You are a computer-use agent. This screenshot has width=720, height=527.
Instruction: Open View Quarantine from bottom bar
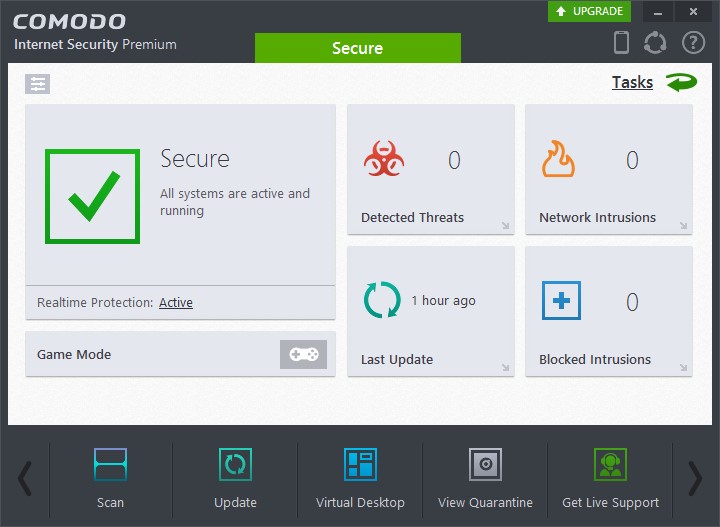pos(485,479)
